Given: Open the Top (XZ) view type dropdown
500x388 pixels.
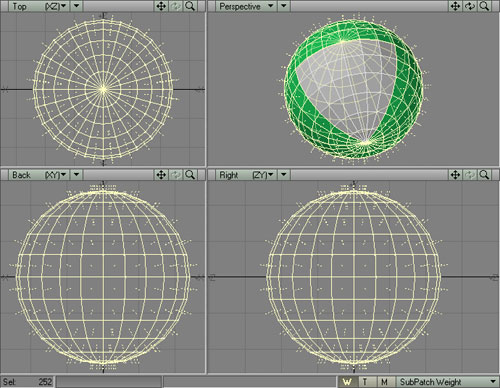Looking at the screenshot, I should (x=39, y=6).
